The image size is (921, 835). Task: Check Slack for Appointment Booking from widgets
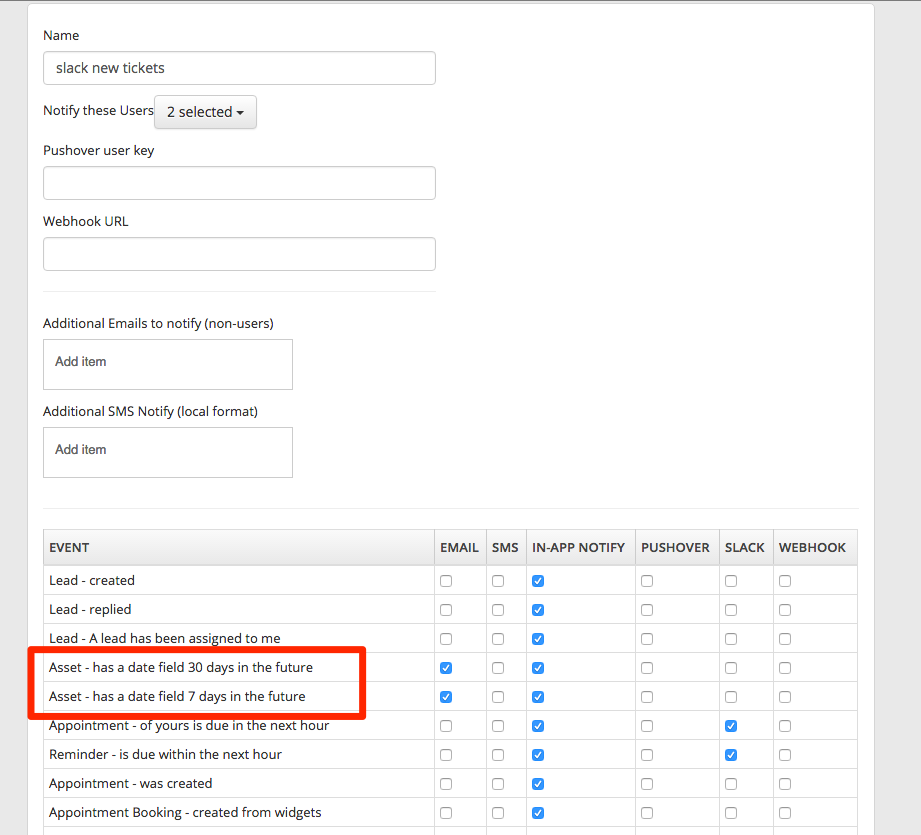731,813
